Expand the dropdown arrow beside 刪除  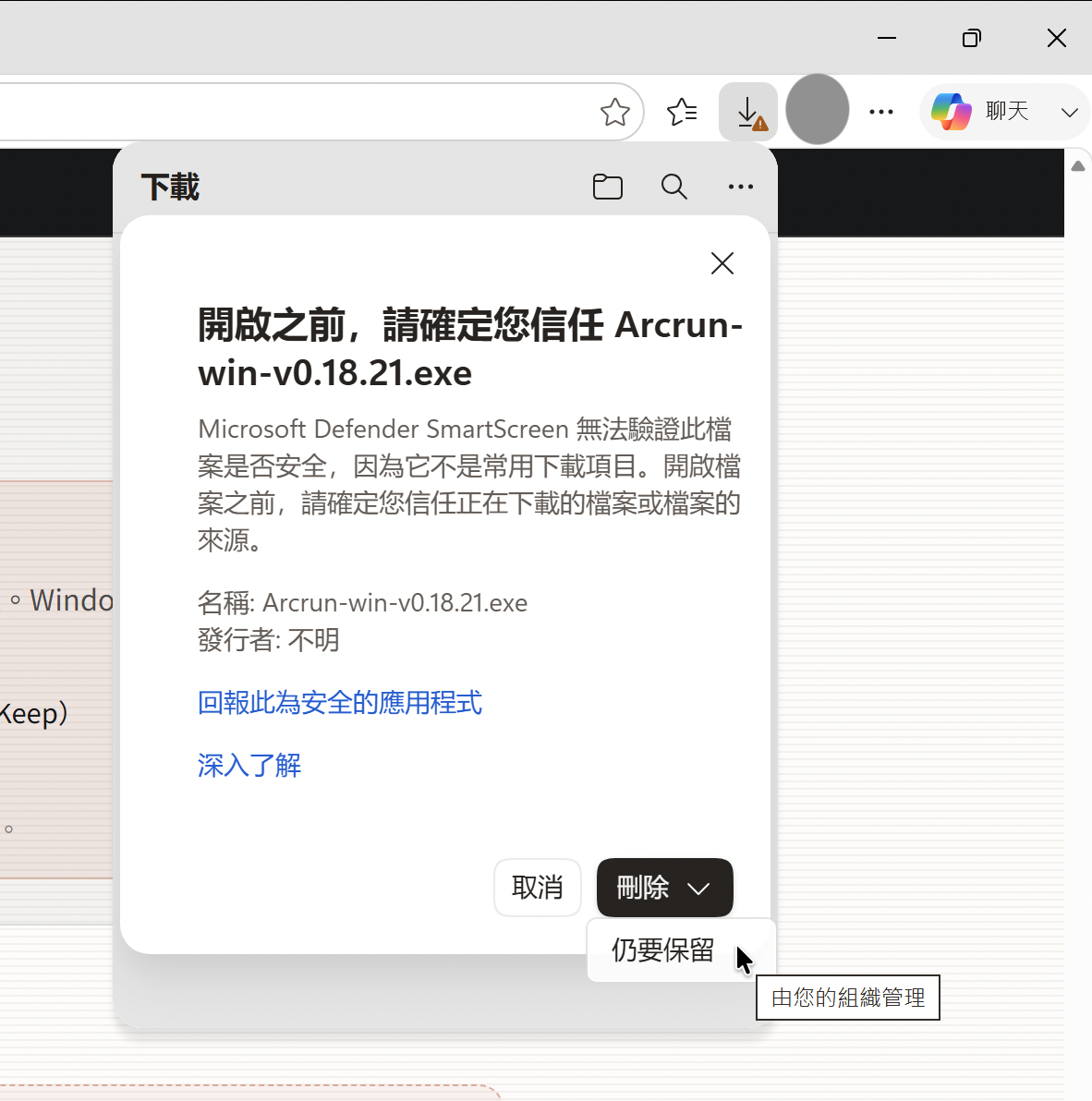tap(698, 889)
